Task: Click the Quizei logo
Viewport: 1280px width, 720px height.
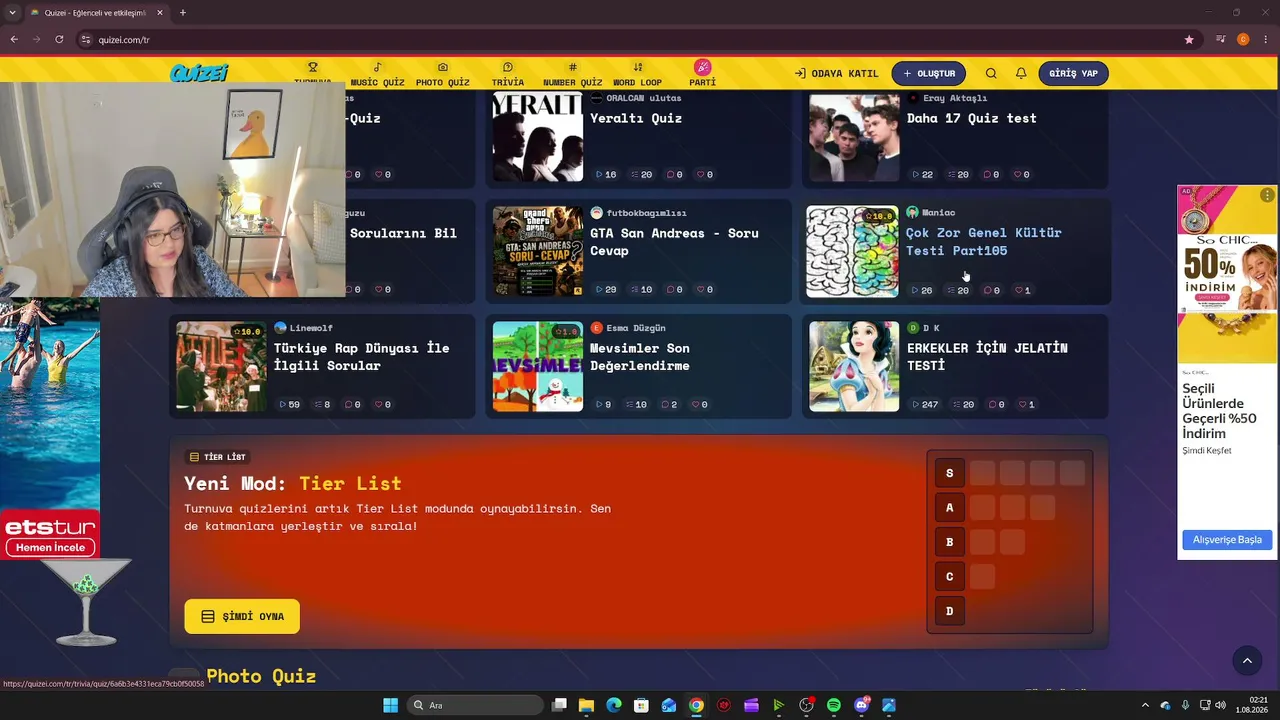Action: pyautogui.click(x=199, y=73)
